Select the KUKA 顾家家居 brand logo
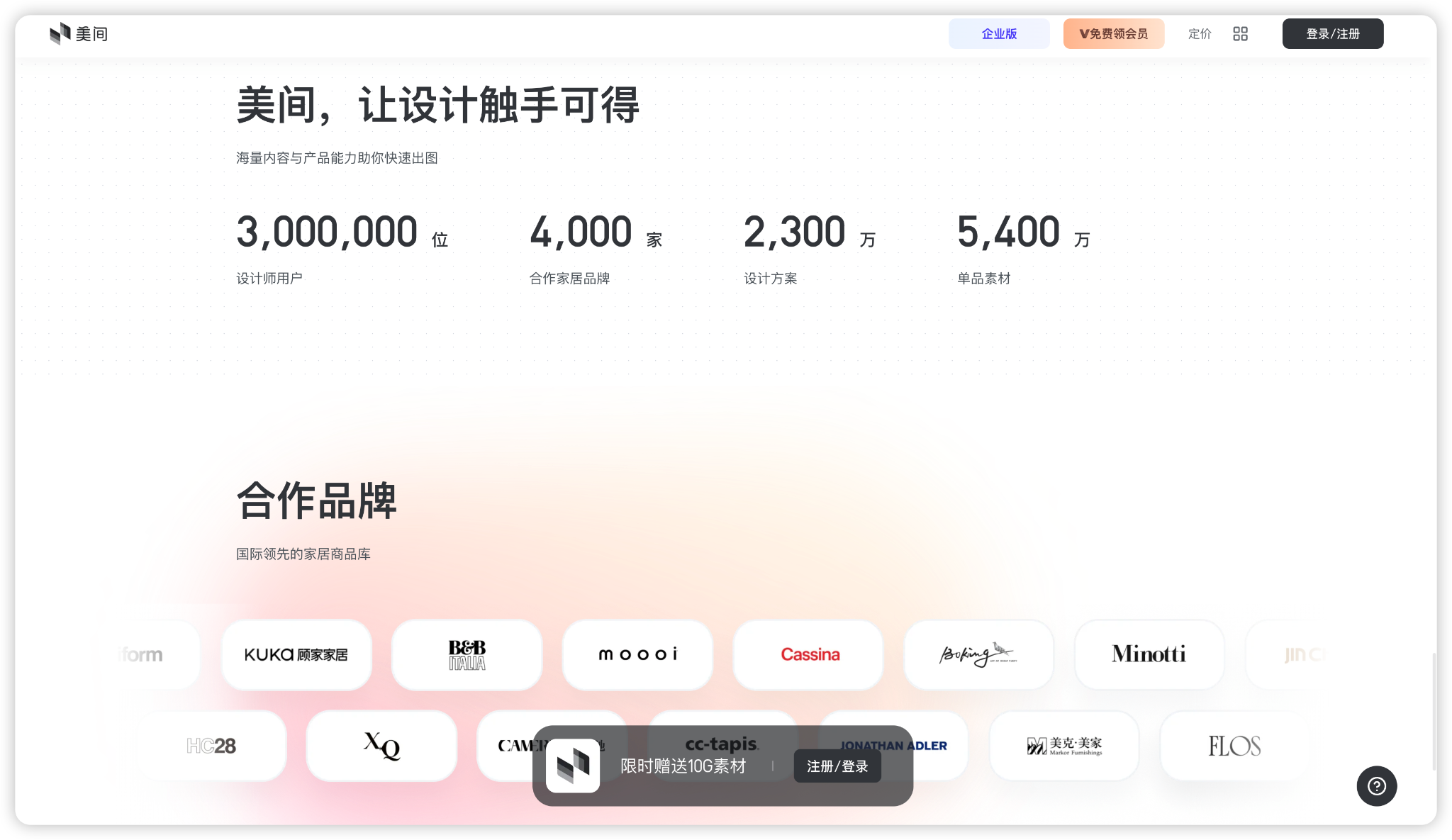The height and width of the screenshot is (840, 1452). pyautogui.click(x=296, y=654)
